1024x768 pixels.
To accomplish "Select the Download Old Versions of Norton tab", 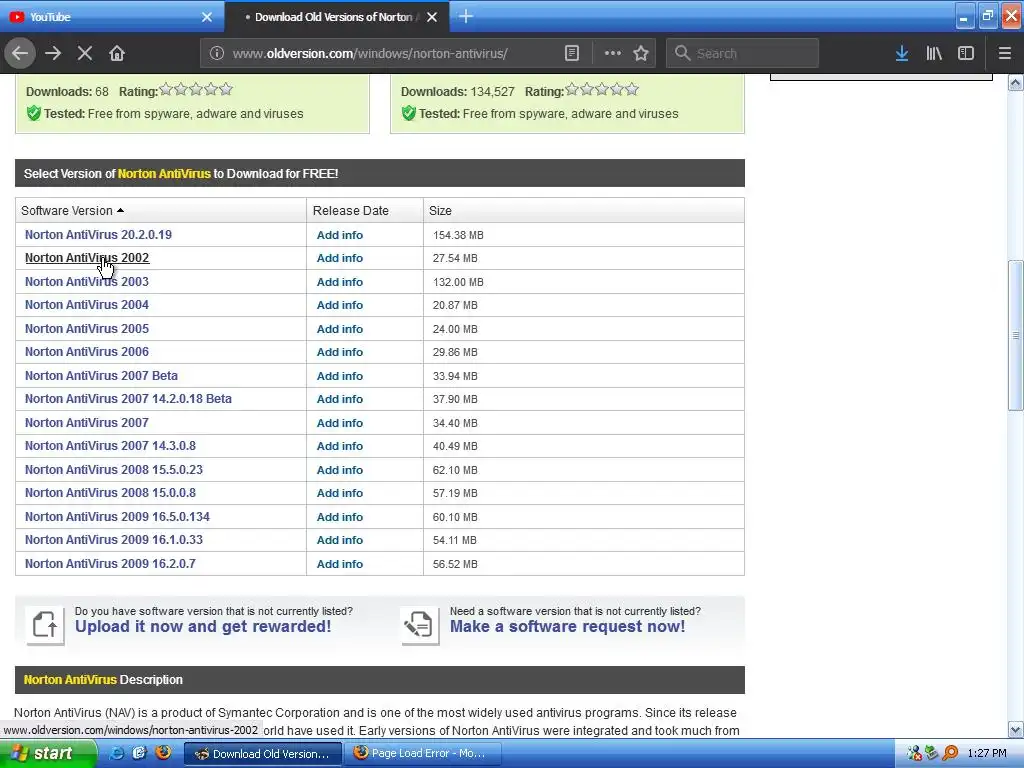I will click(x=336, y=17).
